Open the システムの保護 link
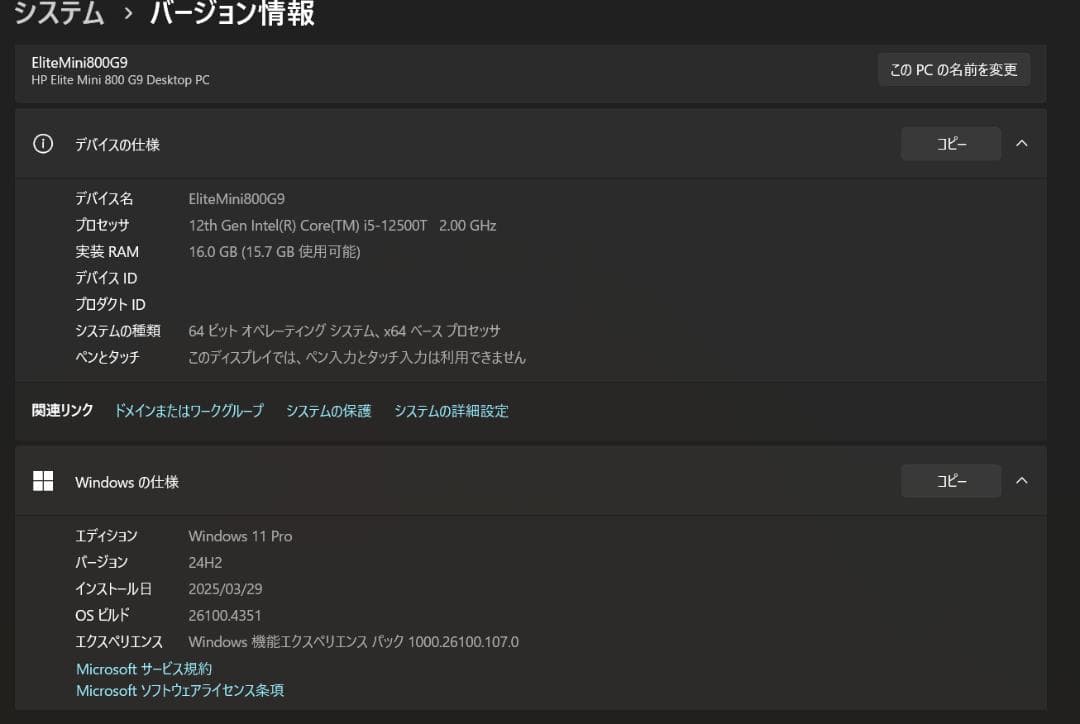 coord(328,410)
